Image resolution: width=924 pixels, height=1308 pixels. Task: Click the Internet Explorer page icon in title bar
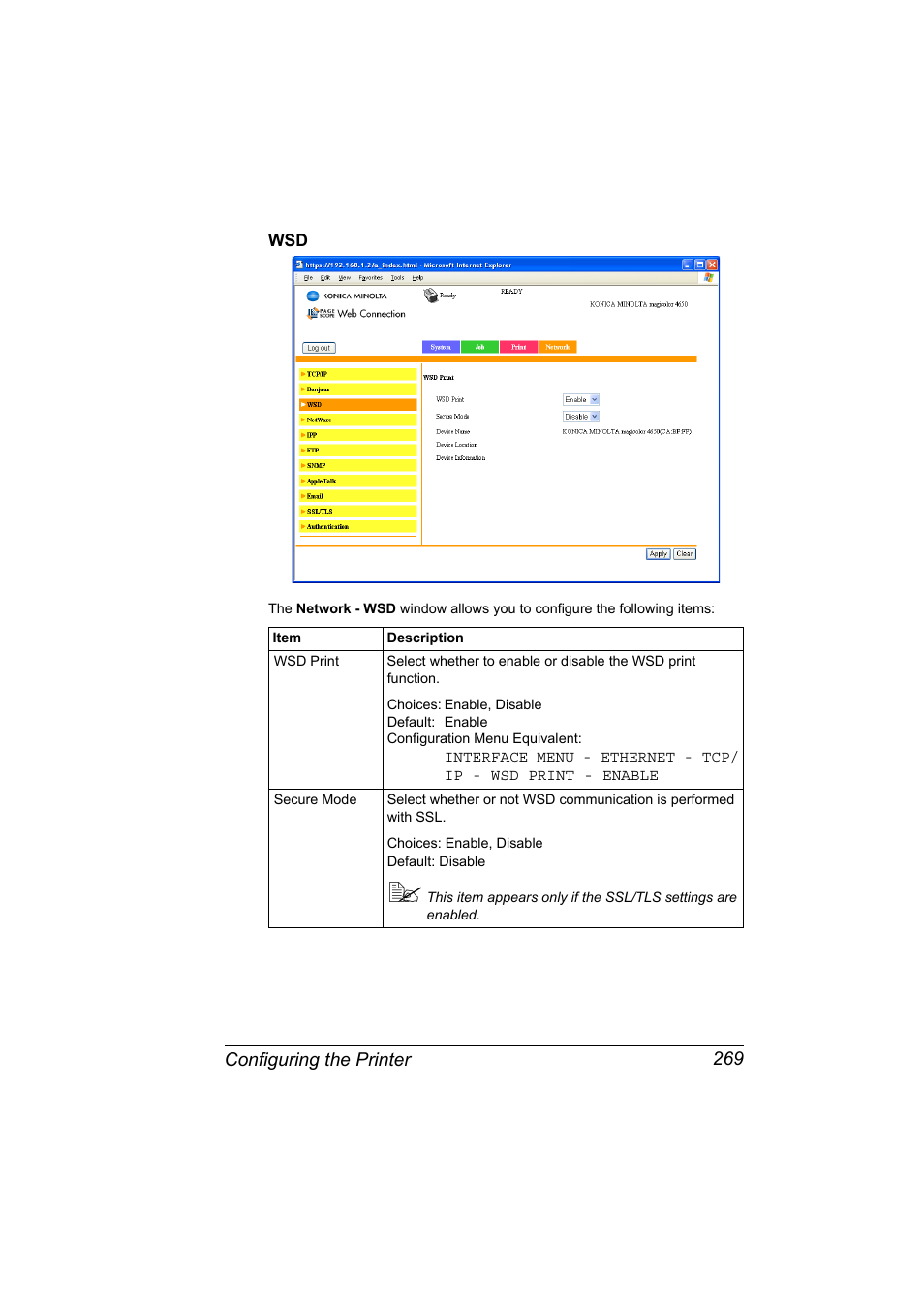[x=299, y=265]
